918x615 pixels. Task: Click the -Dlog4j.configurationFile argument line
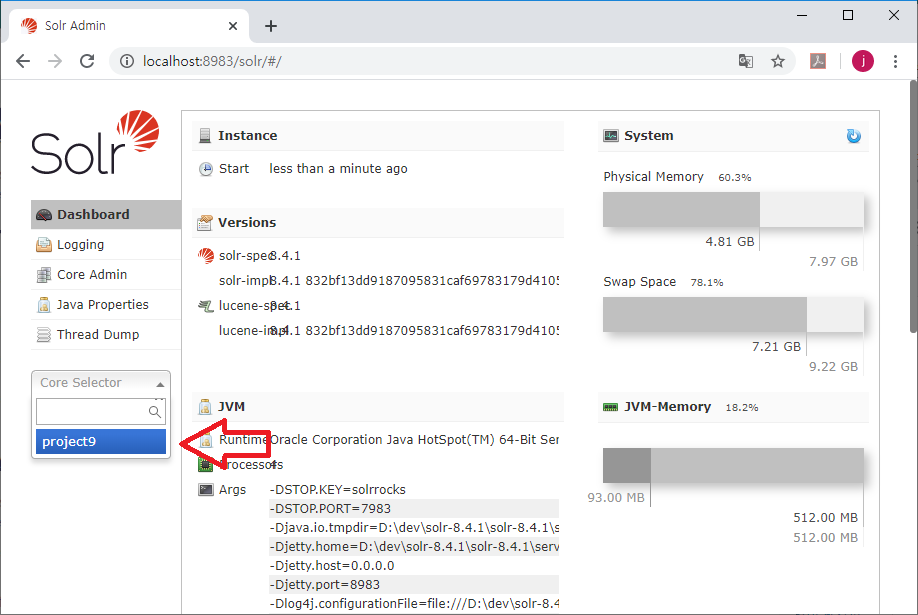click(413, 603)
